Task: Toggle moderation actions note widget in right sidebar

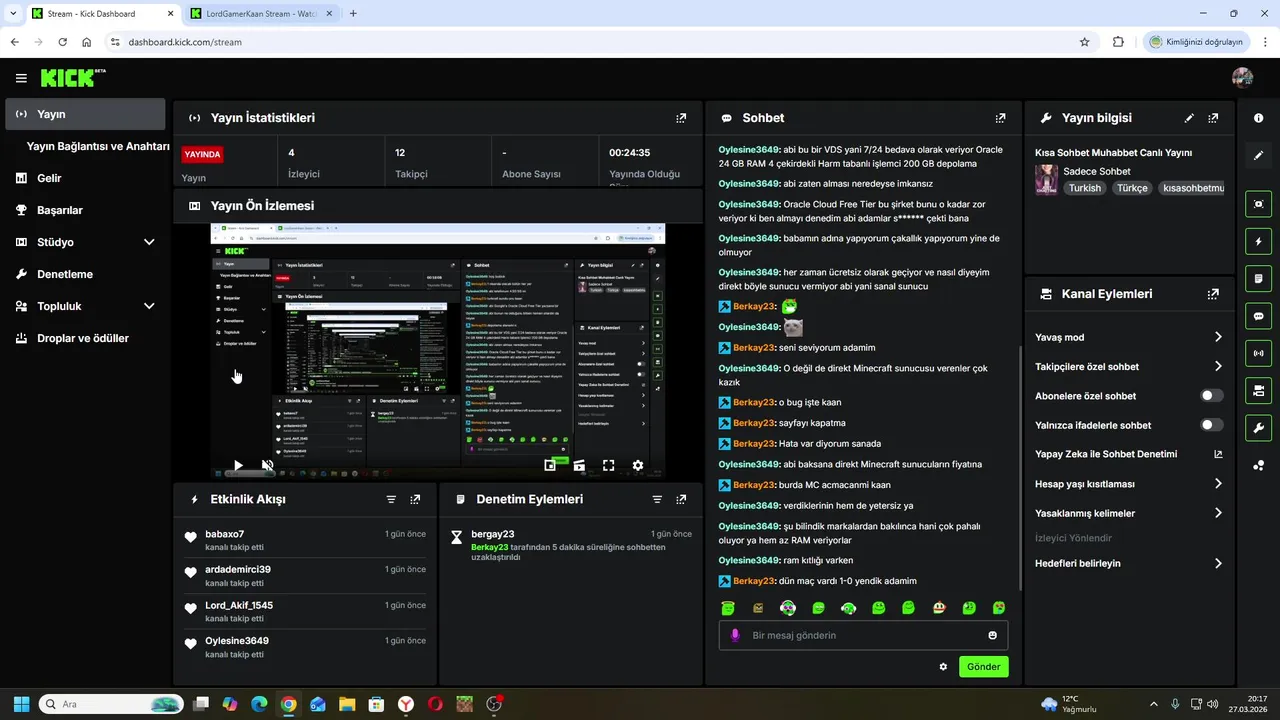Action: [1258, 278]
